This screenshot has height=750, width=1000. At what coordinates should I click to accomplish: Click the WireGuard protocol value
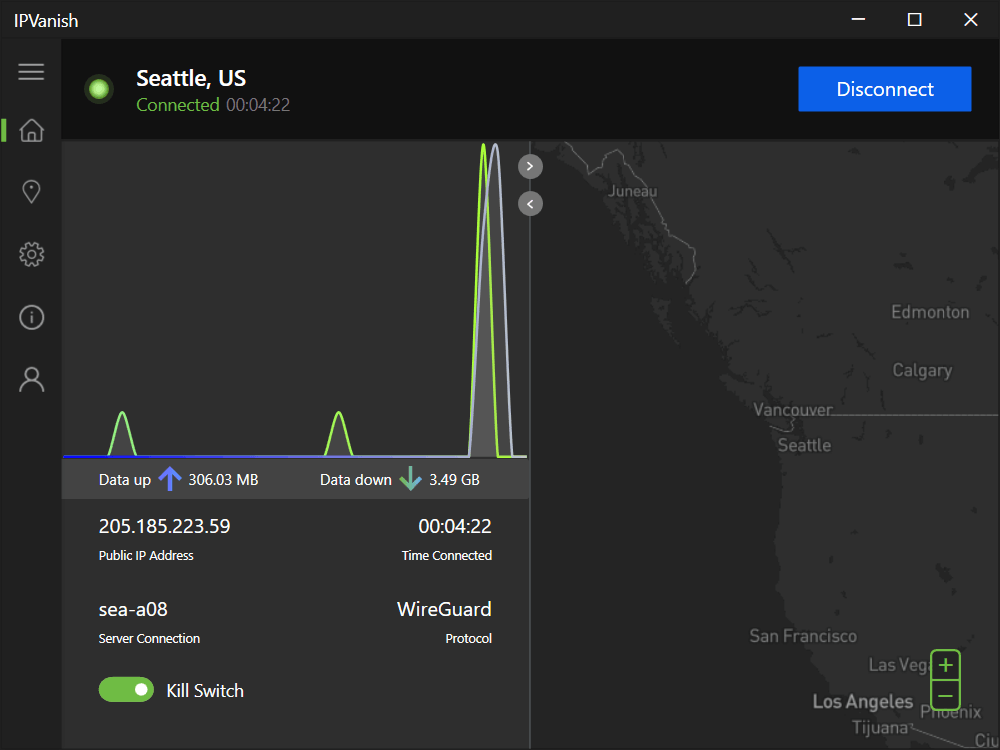[444, 609]
